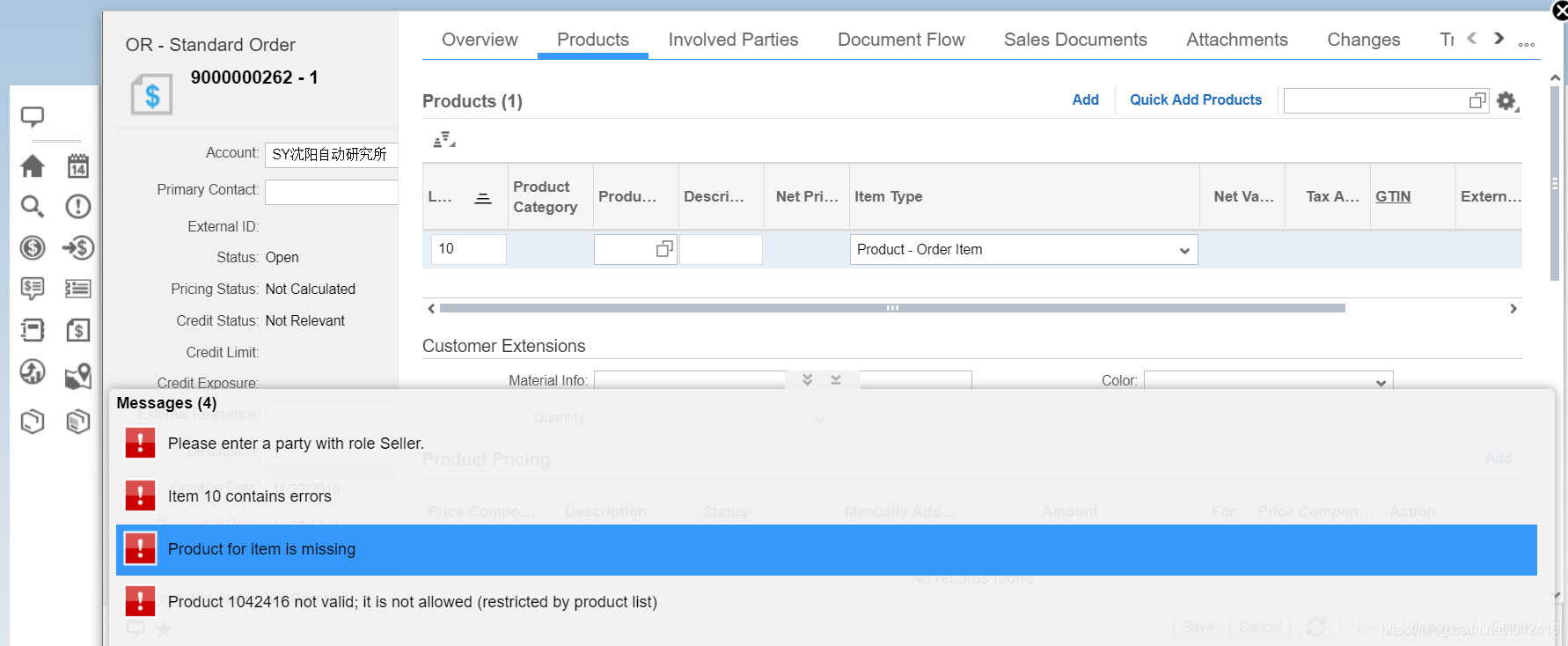The height and width of the screenshot is (646, 1568).
Task: Click line number field showing 10
Action: (468, 249)
